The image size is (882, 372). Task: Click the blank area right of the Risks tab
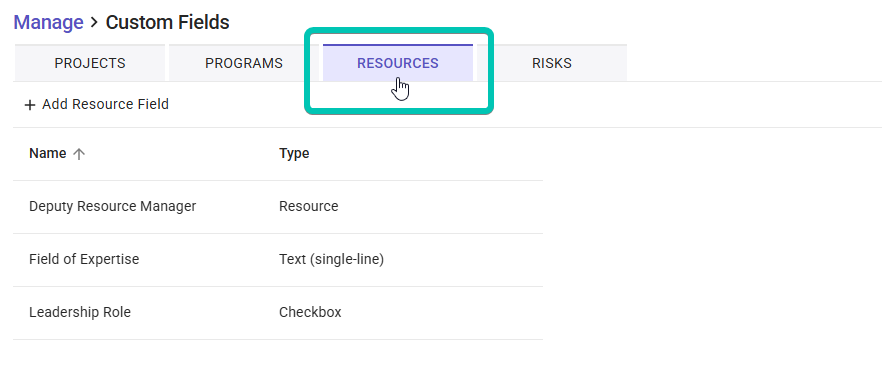(754, 63)
